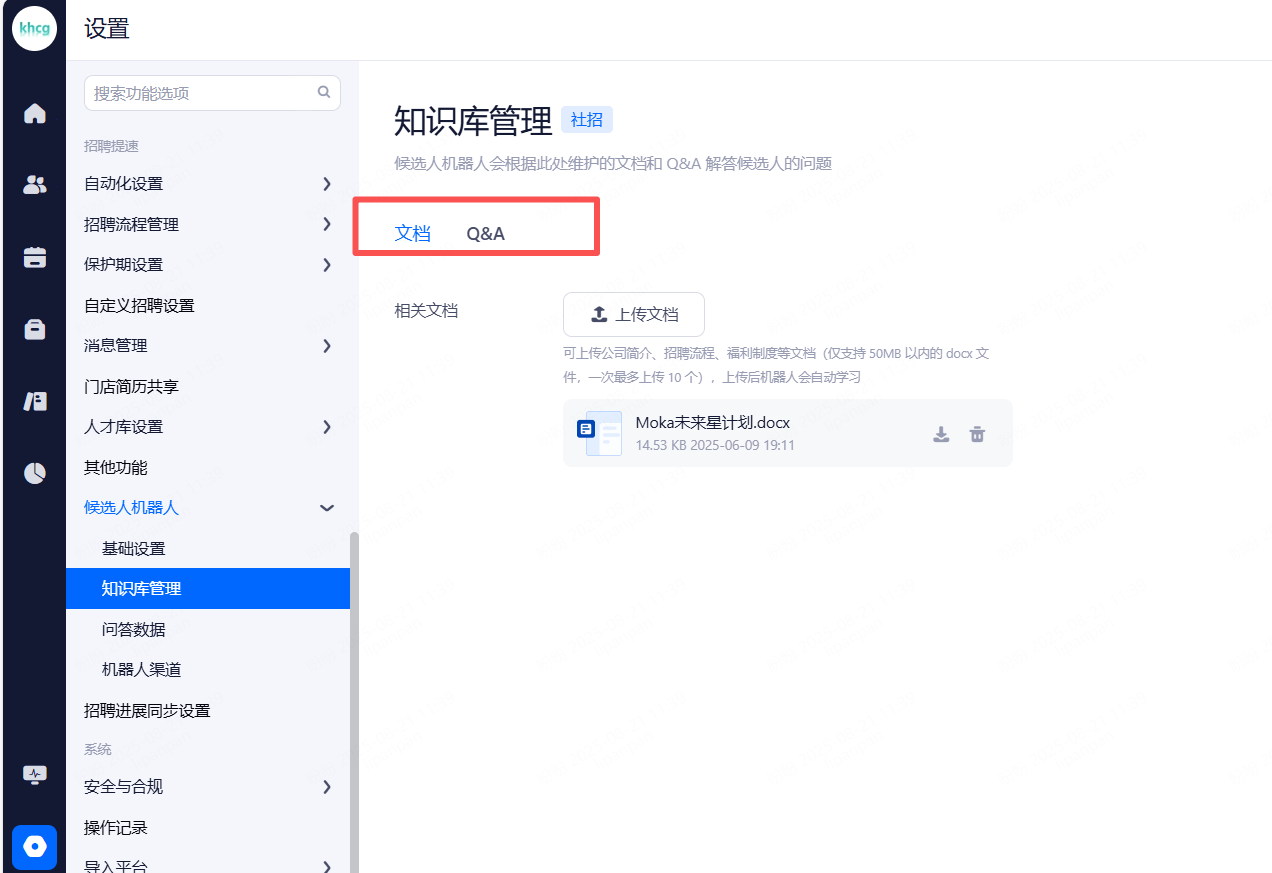This screenshot has height=873, width=1272.
Task: Open the calendar icon in the sidebar
Action: (35, 257)
